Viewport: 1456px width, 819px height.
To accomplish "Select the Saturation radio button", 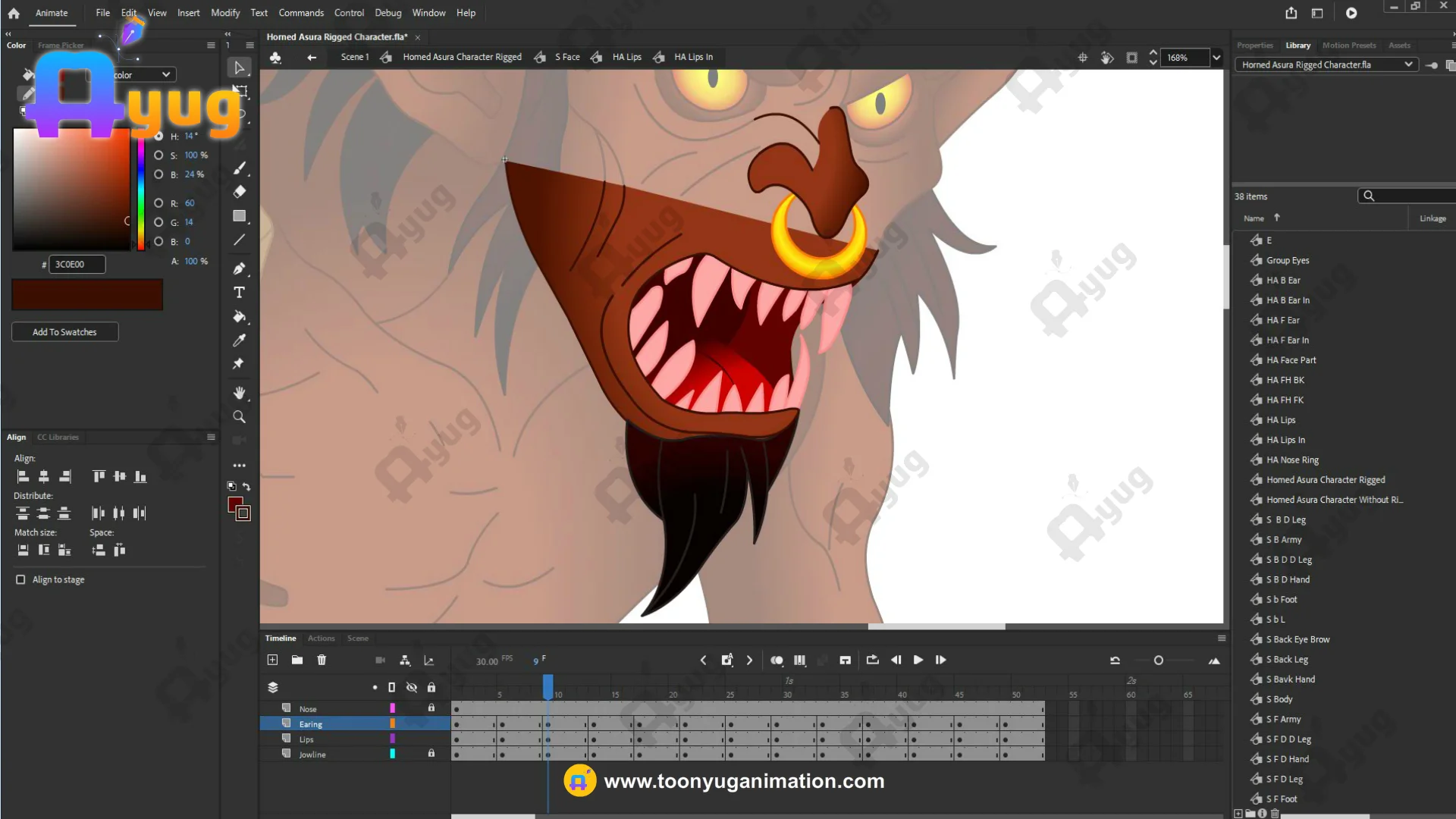I will [x=158, y=155].
